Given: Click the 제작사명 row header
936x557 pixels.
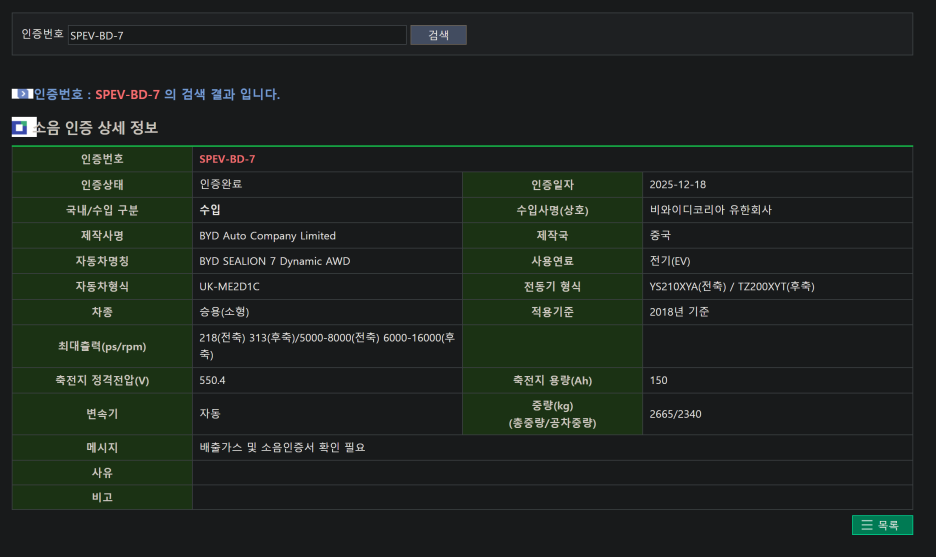Looking at the screenshot, I should click(x=102, y=235).
